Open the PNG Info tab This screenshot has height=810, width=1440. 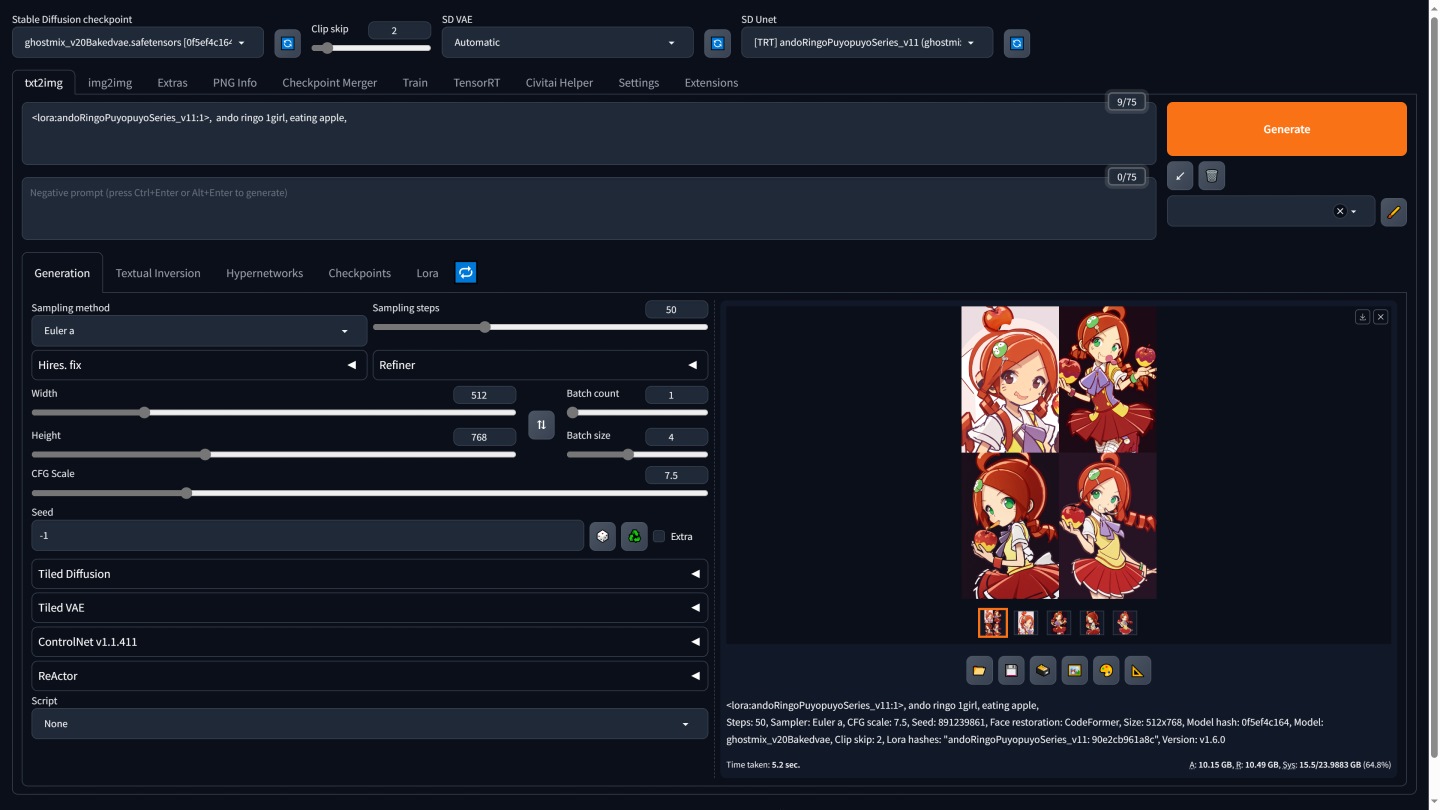tap(235, 83)
